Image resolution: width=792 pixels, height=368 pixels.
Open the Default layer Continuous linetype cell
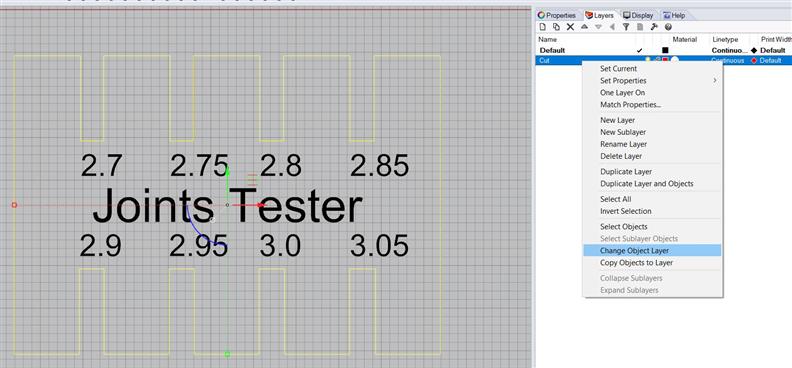point(729,50)
